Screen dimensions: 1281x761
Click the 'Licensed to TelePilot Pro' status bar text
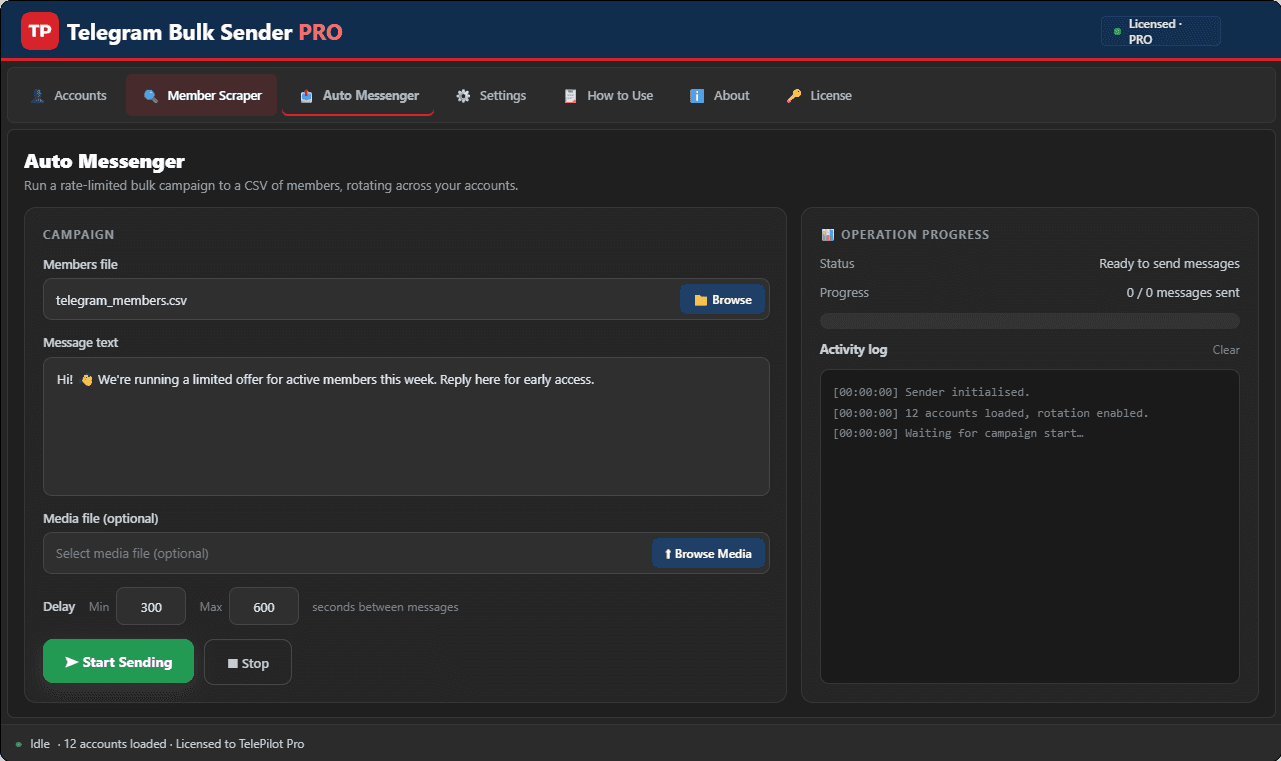click(240, 744)
